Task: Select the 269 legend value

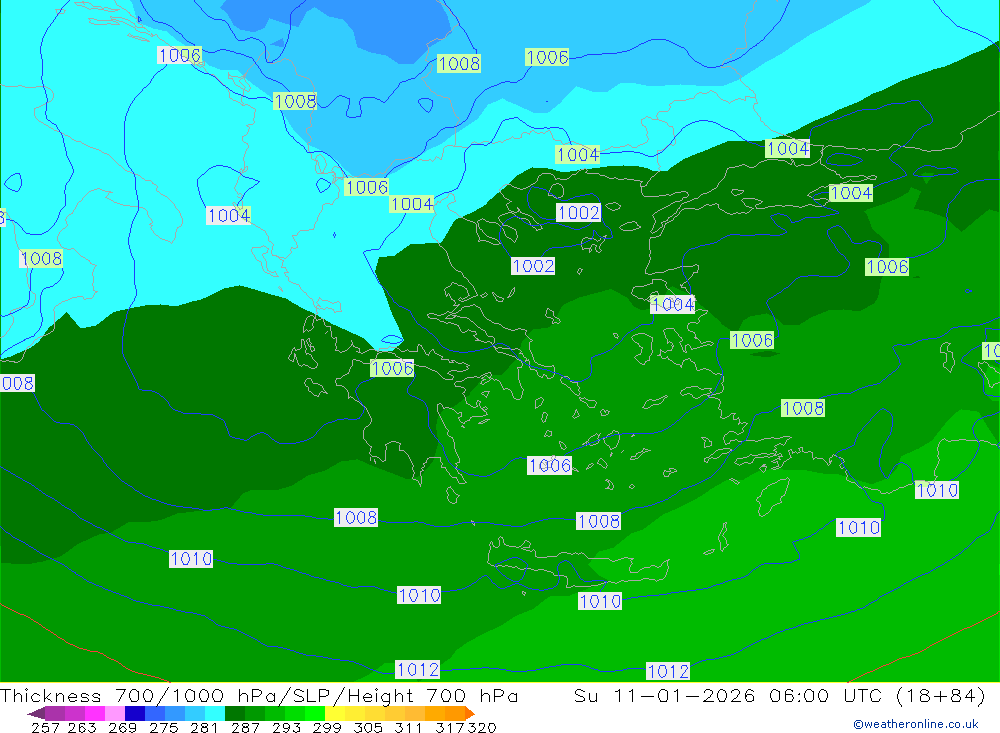Action: 122,727
